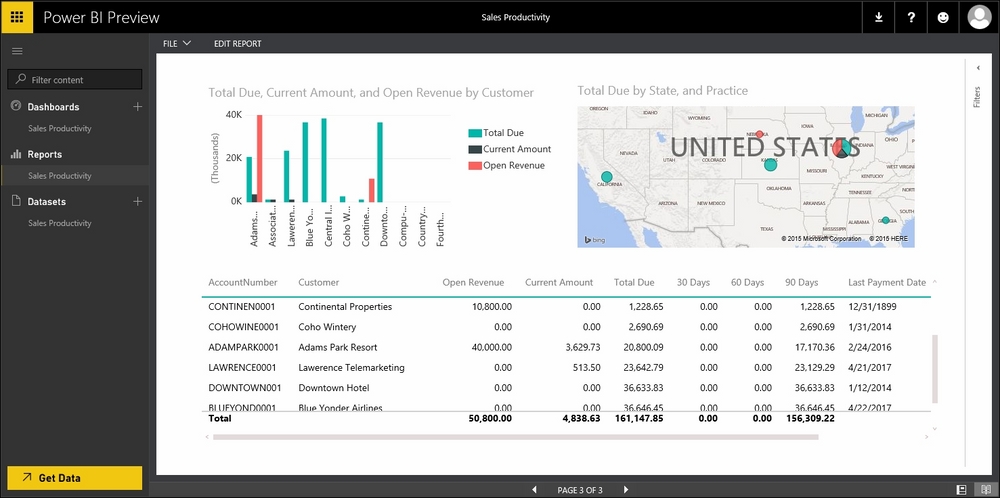1000x498 pixels.
Task: Go to the previous report page arrow
Action: tap(534, 490)
